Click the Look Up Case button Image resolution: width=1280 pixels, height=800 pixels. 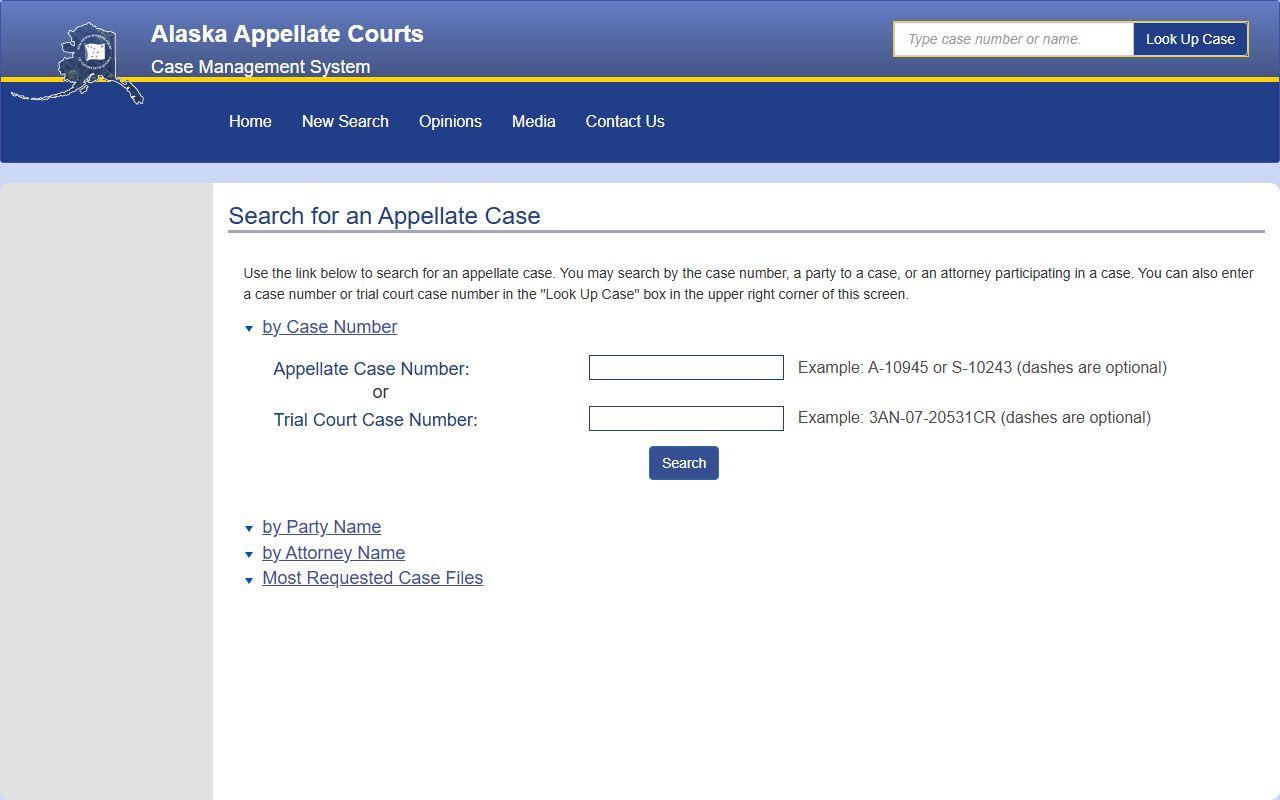[1190, 39]
